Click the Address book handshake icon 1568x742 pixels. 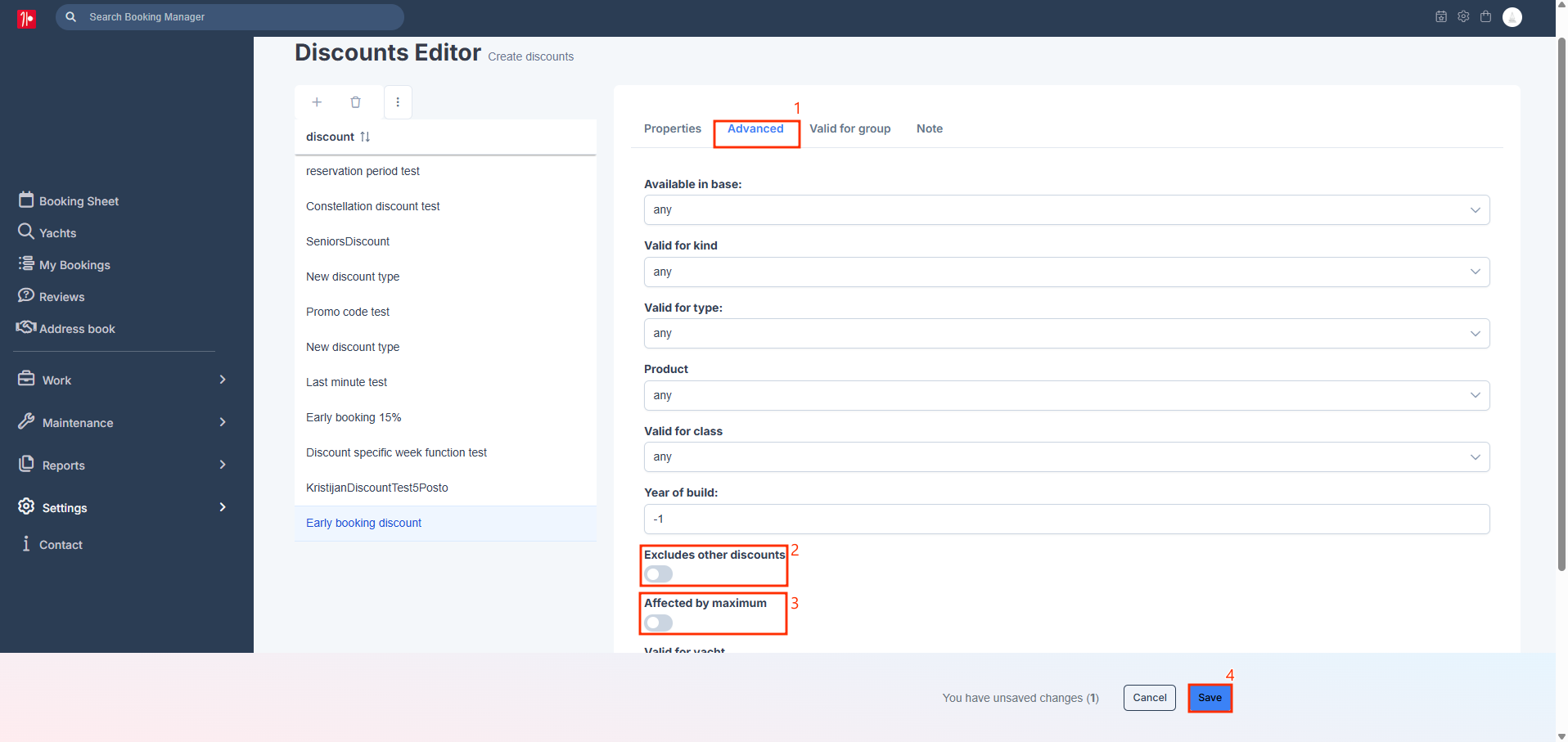[x=26, y=327]
